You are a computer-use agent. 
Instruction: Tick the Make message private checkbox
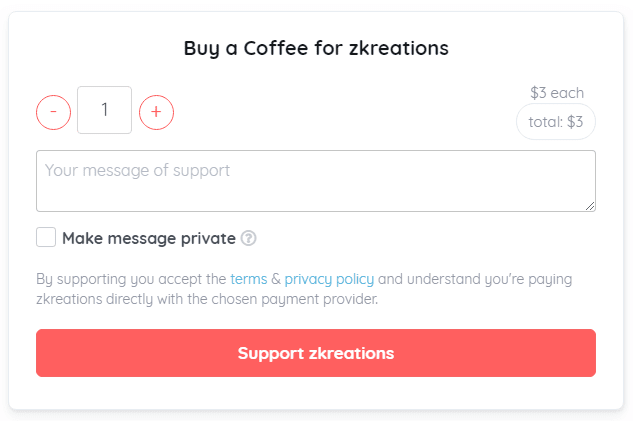coord(46,237)
